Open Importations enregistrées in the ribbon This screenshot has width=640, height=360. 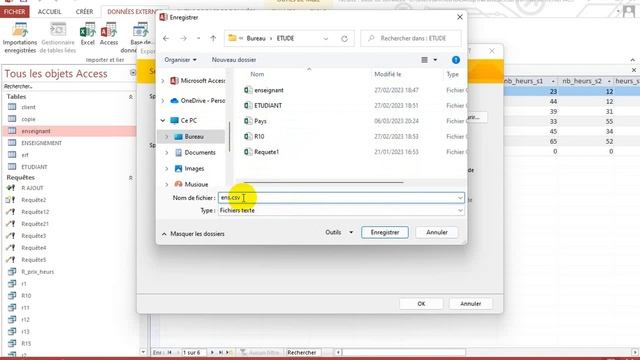click(x=20, y=38)
